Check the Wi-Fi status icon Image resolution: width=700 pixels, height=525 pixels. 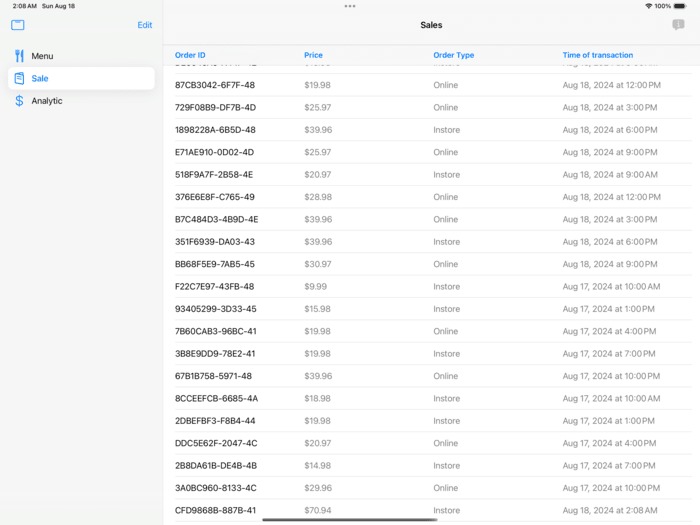pos(649,6)
